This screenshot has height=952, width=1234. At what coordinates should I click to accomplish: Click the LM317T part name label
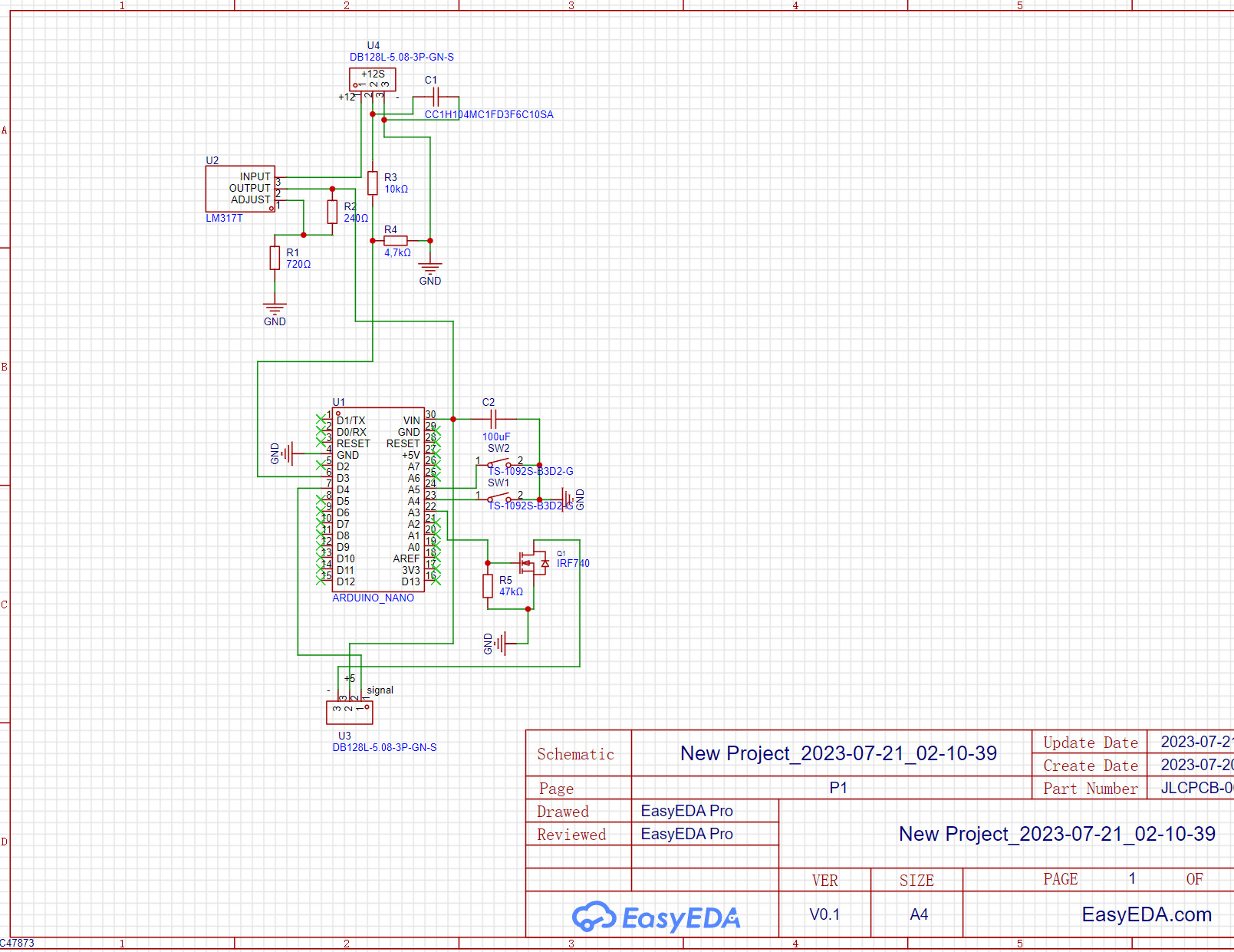coord(224,218)
